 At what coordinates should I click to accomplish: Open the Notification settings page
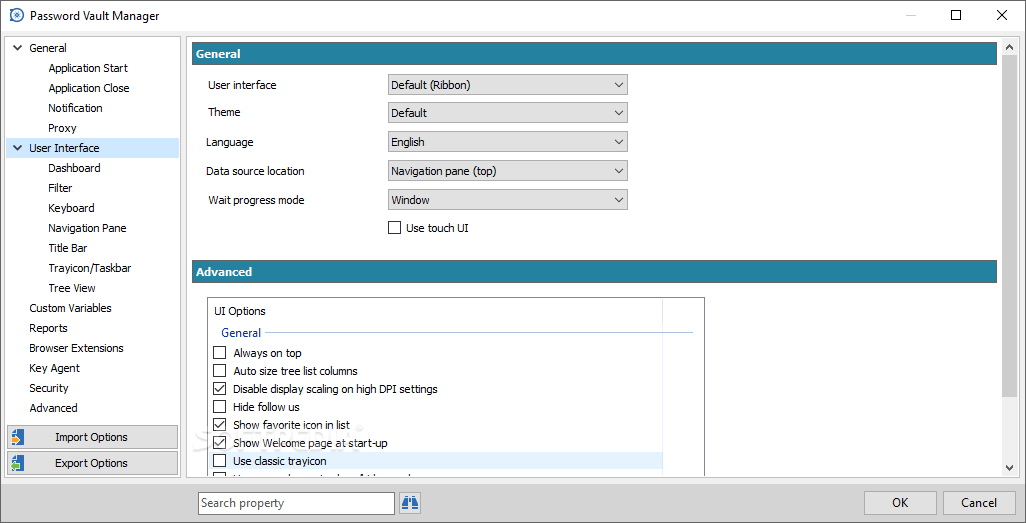pyautogui.click(x=75, y=108)
